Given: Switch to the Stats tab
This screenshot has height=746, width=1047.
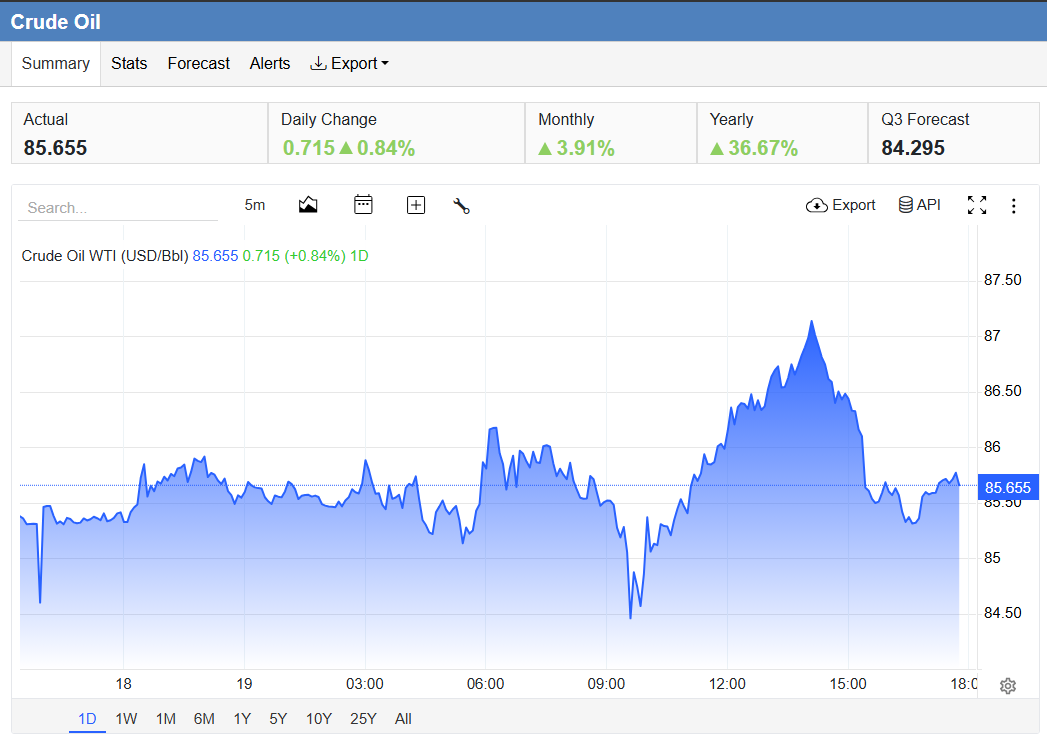Looking at the screenshot, I should coord(129,63).
